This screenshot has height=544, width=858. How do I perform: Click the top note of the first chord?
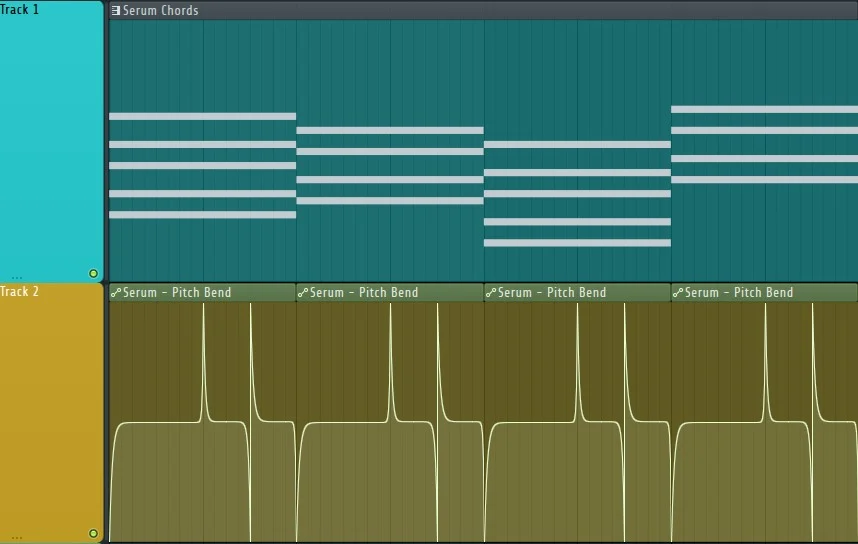202,116
